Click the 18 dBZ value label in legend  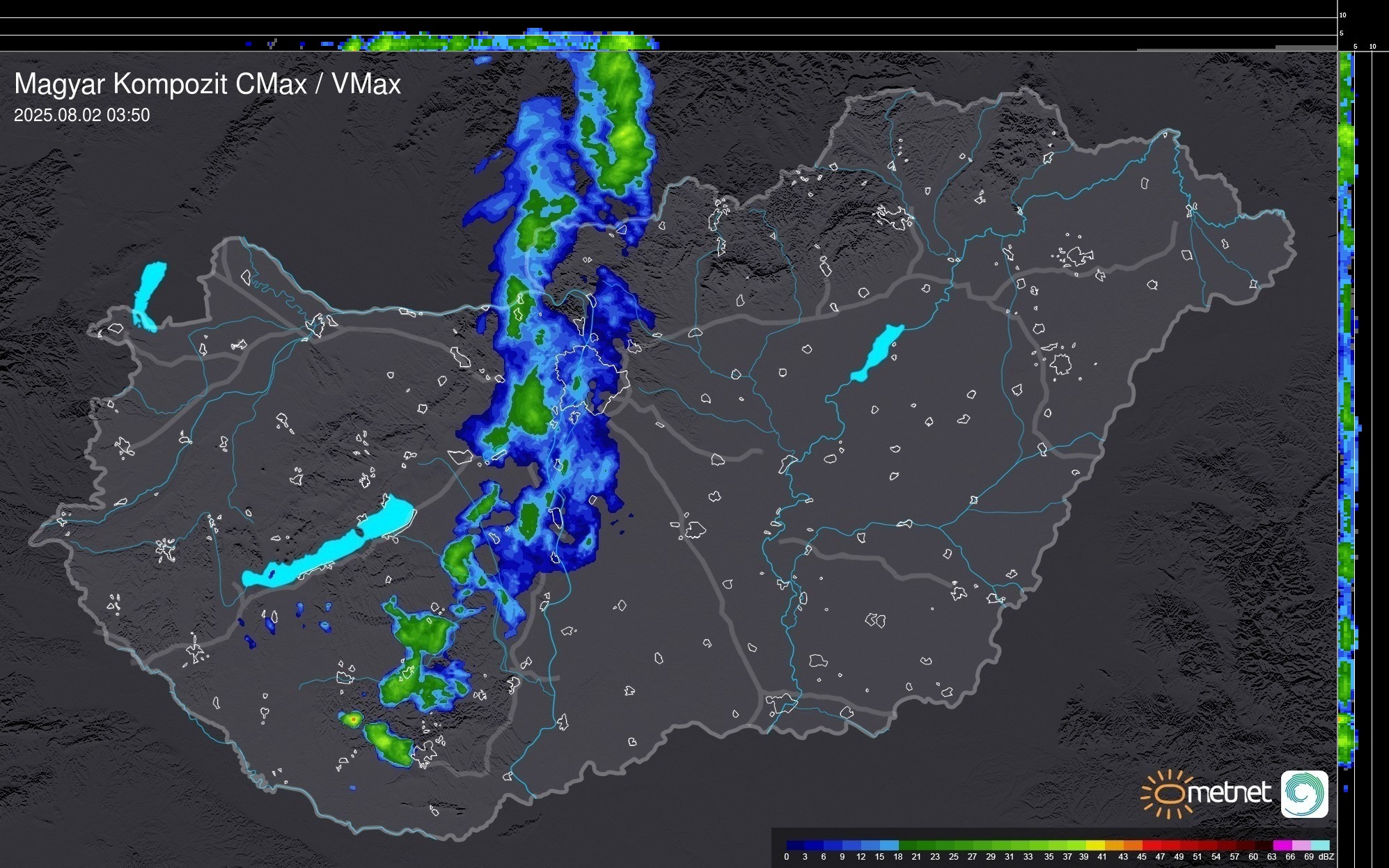(897, 857)
